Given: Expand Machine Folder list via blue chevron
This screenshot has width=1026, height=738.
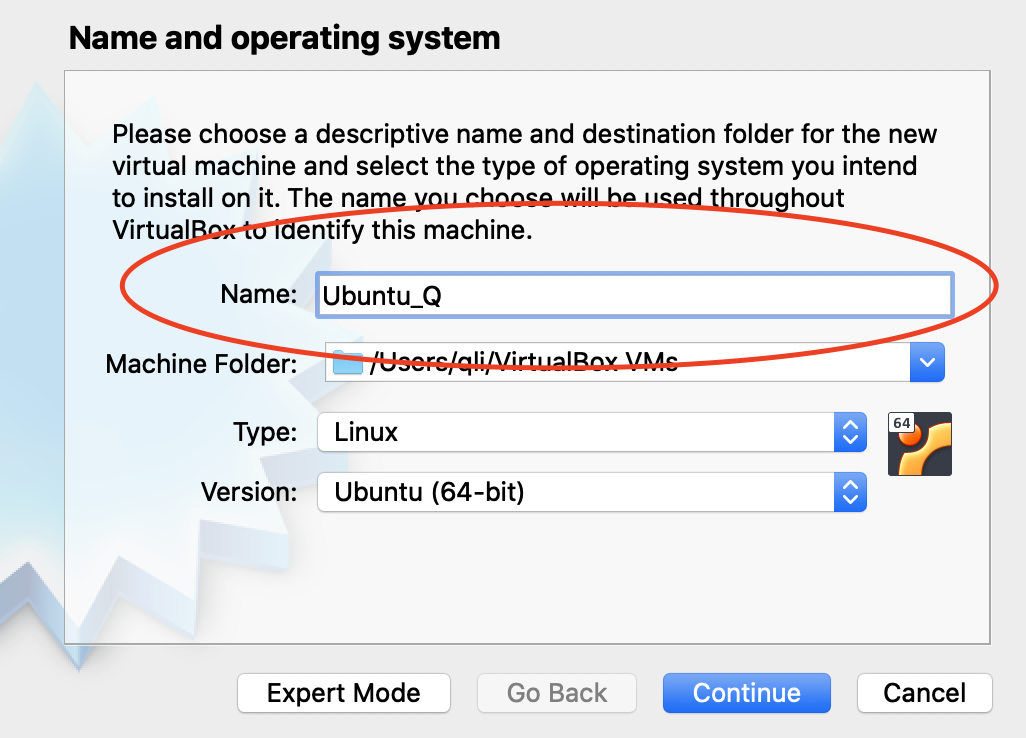Looking at the screenshot, I should pos(927,362).
